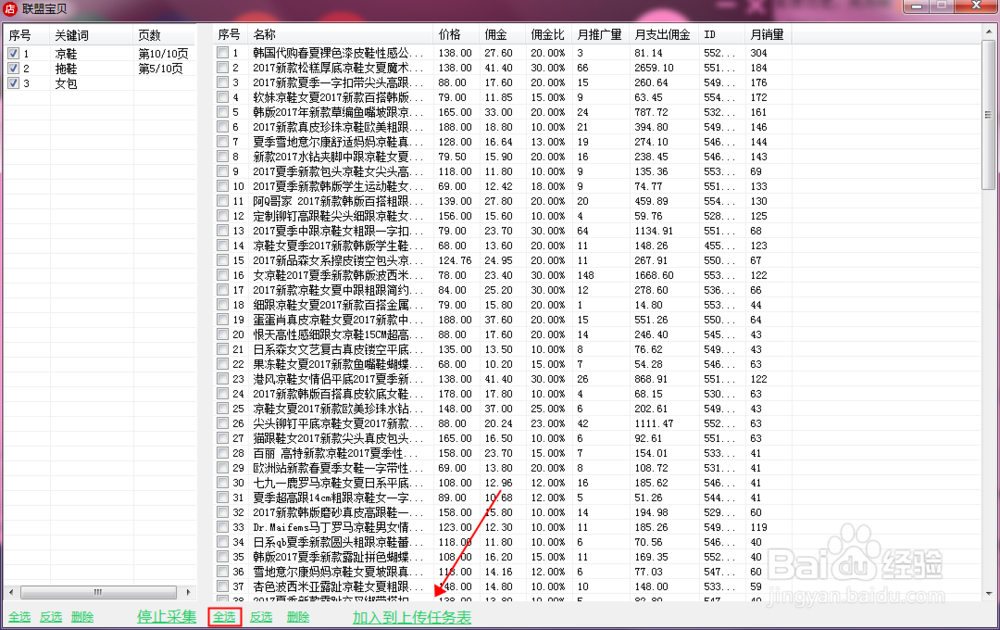
Task: Sort products by 价格 column header
Action: coord(456,34)
